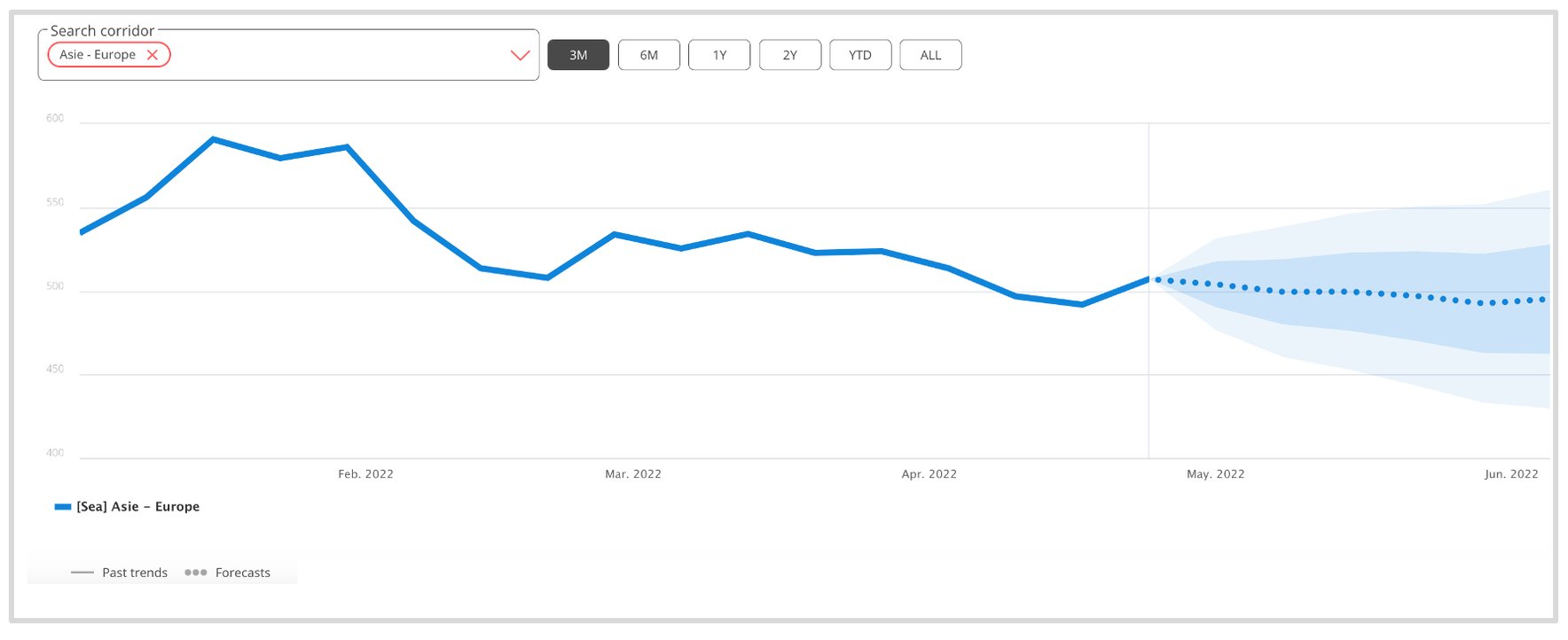Image resolution: width=1568 pixels, height=640 pixels.
Task: Click the Forecasts dotted legend icon
Action: (195, 573)
